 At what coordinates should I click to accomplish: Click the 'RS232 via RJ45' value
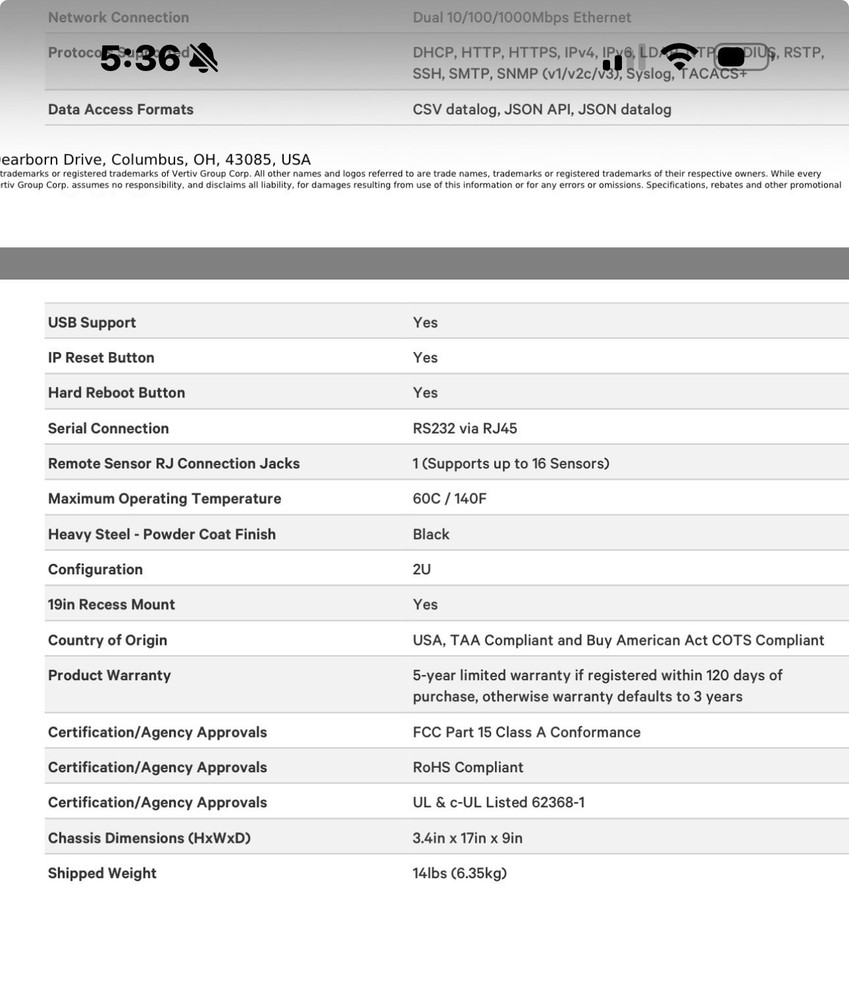[464, 428]
